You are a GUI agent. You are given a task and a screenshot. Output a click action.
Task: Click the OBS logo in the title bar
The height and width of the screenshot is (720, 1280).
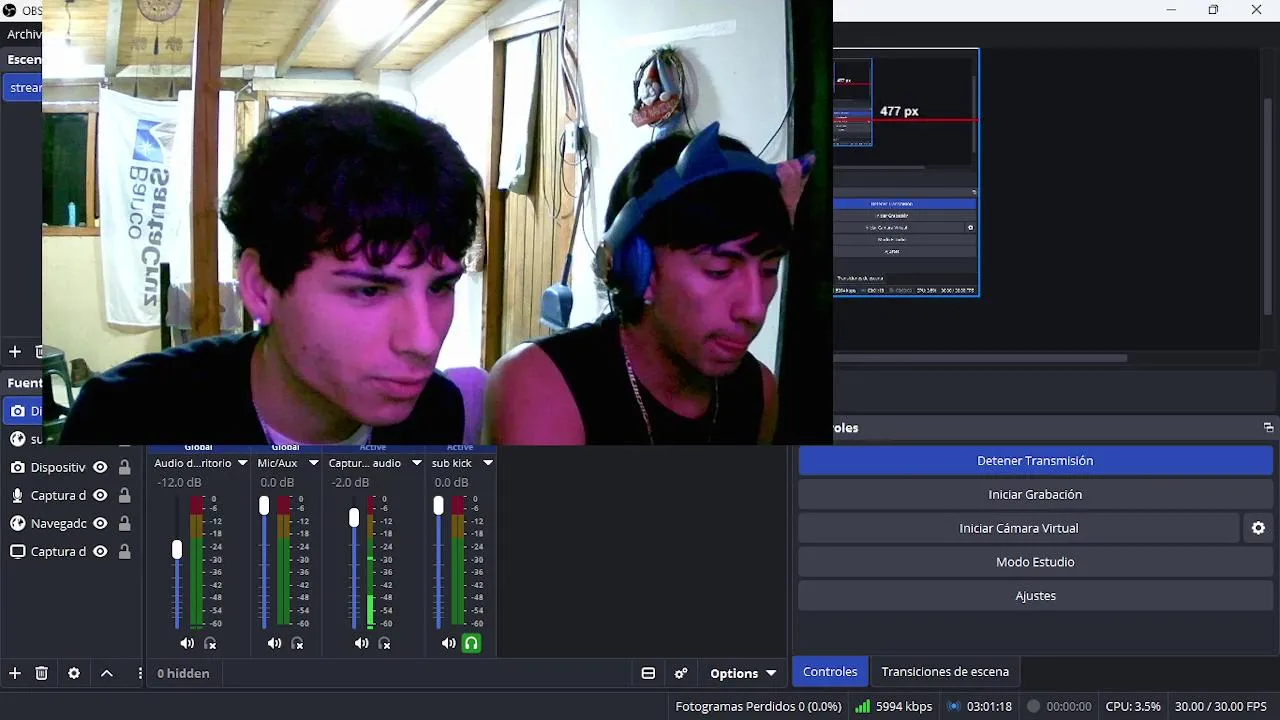tap(9, 10)
